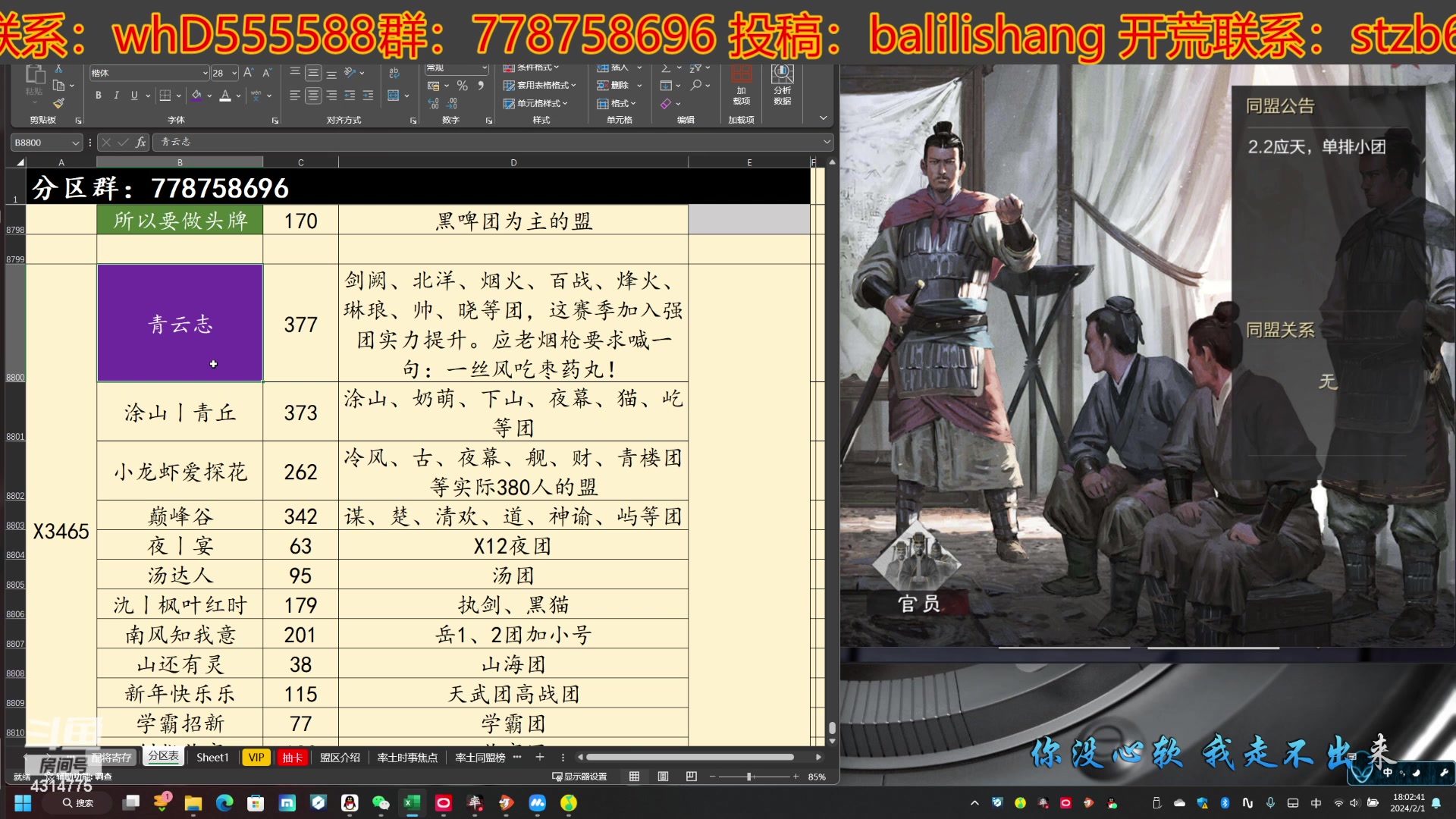
Task: Switch to the 率土时事焦点 sheet tab
Action: click(x=407, y=757)
